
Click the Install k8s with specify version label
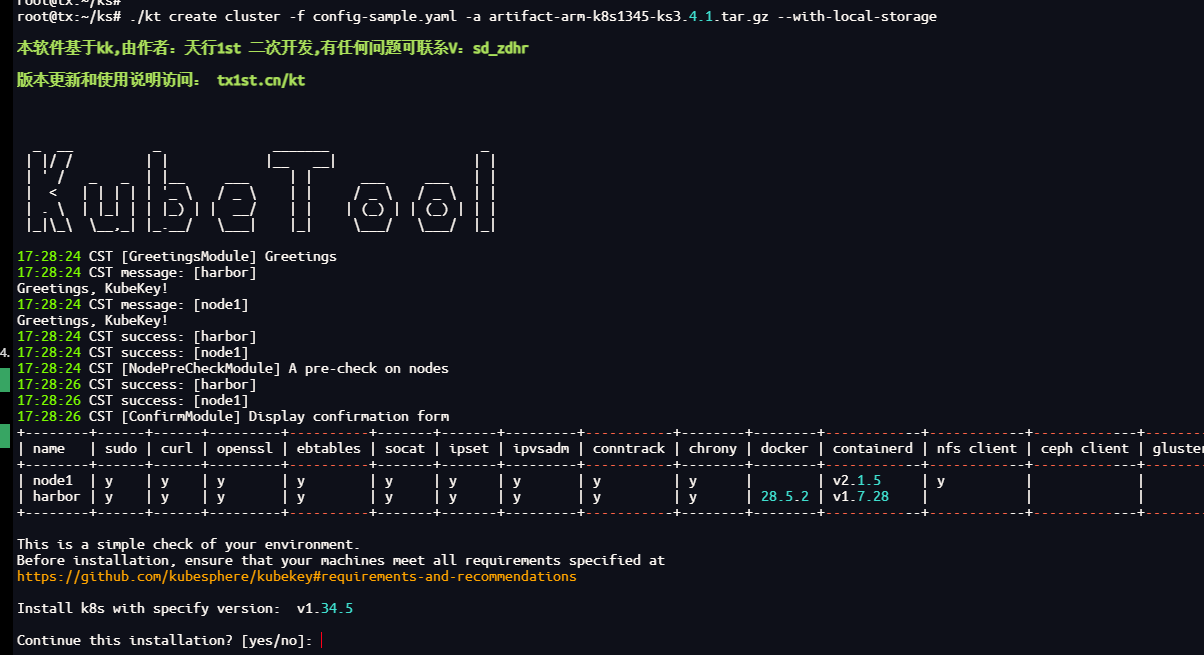tap(149, 608)
